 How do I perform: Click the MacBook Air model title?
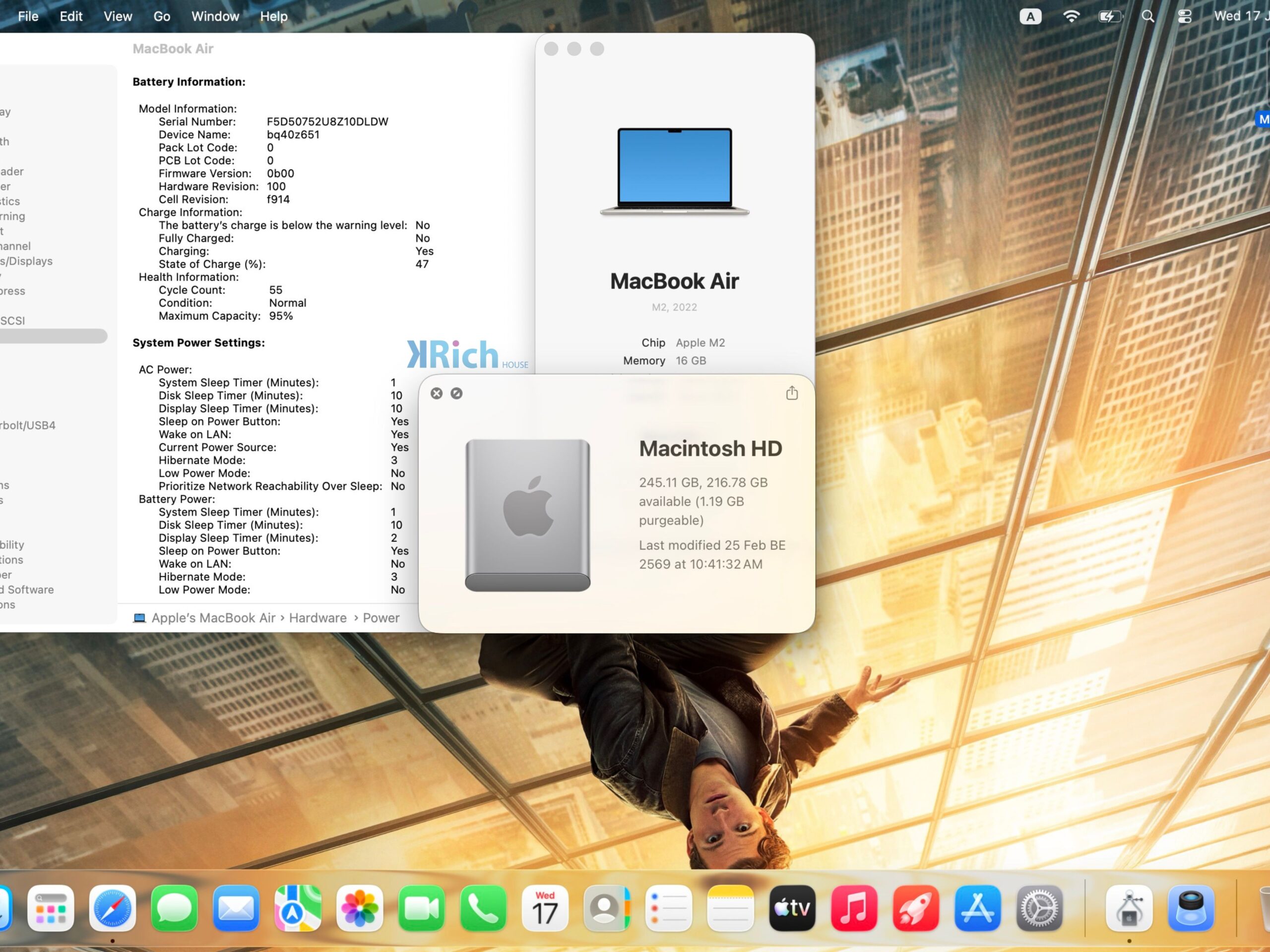pos(675,281)
